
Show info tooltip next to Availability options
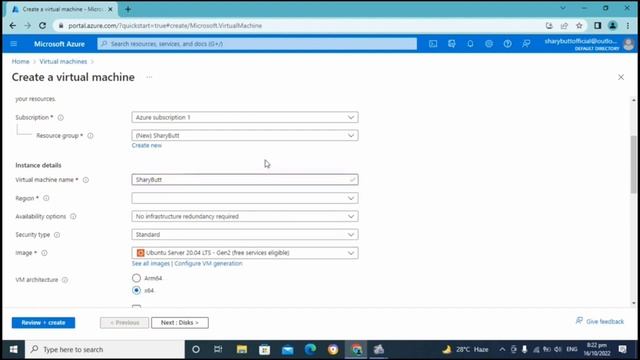[x=73, y=216]
